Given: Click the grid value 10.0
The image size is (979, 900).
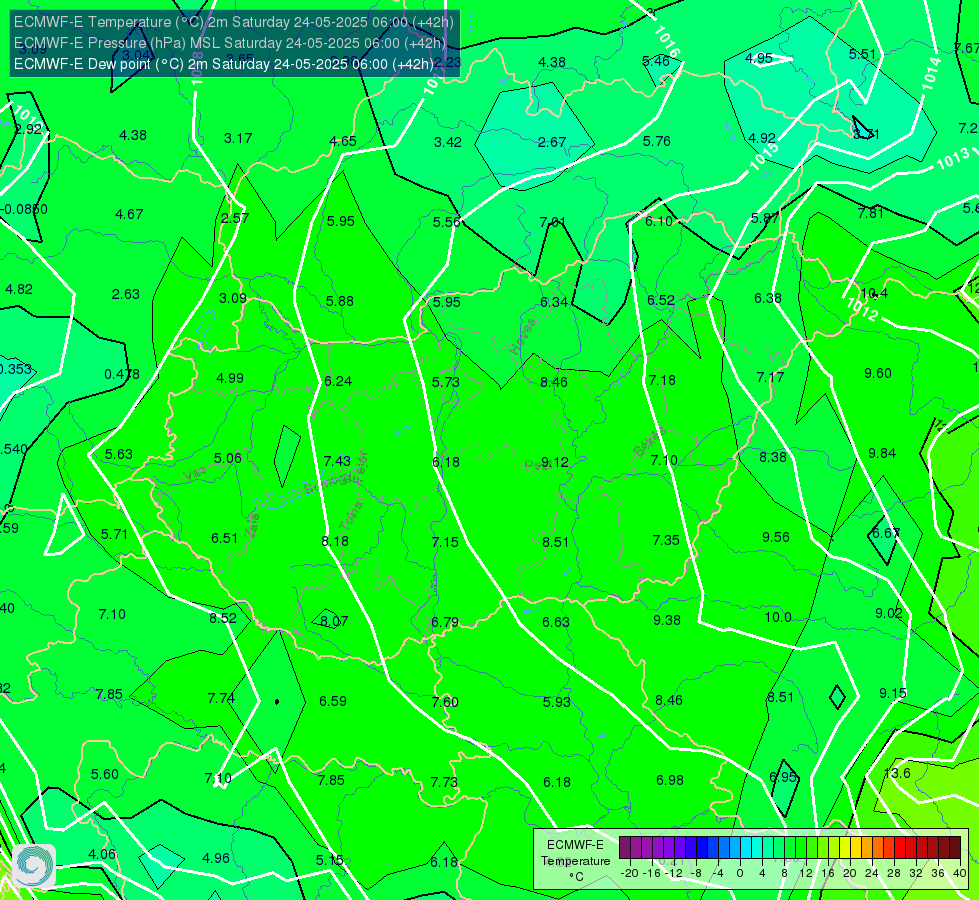Looking at the screenshot, I should [x=778, y=618].
